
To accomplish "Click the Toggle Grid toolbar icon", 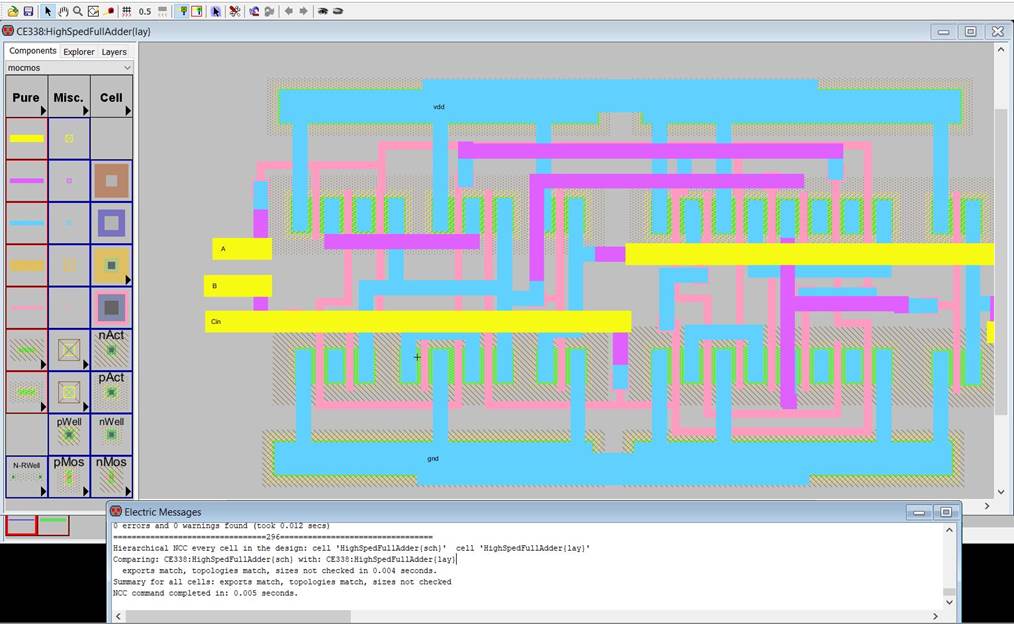I will pos(126,11).
